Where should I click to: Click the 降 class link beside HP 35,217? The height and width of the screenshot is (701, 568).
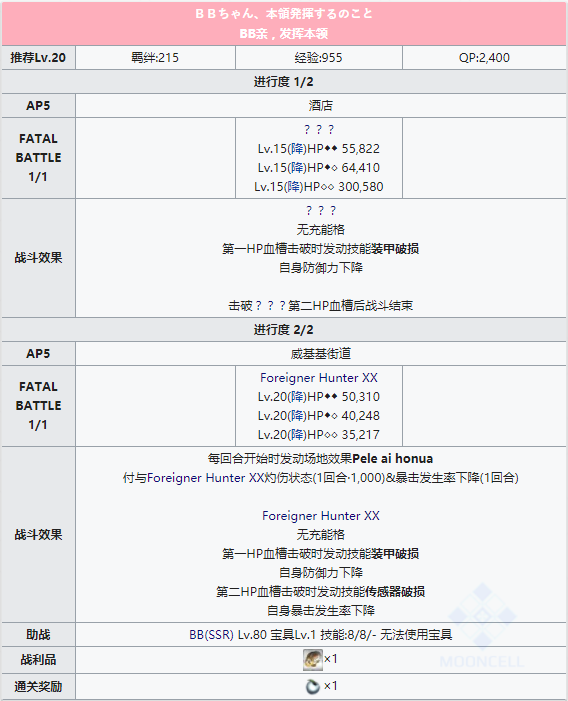(x=297, y=435)
